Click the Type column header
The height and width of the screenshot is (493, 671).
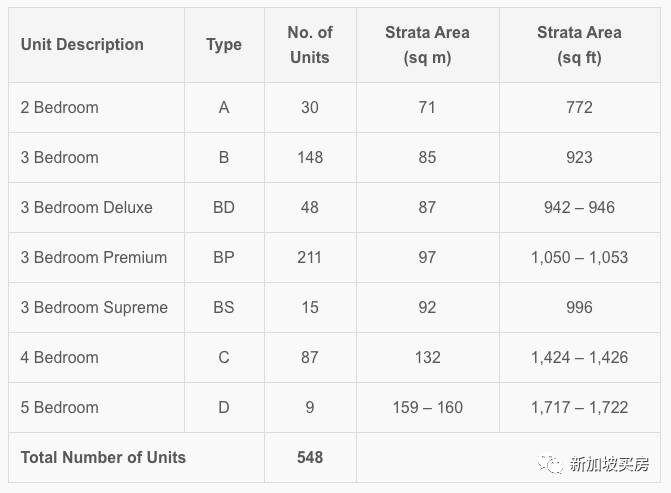click(x=224, y=45)
